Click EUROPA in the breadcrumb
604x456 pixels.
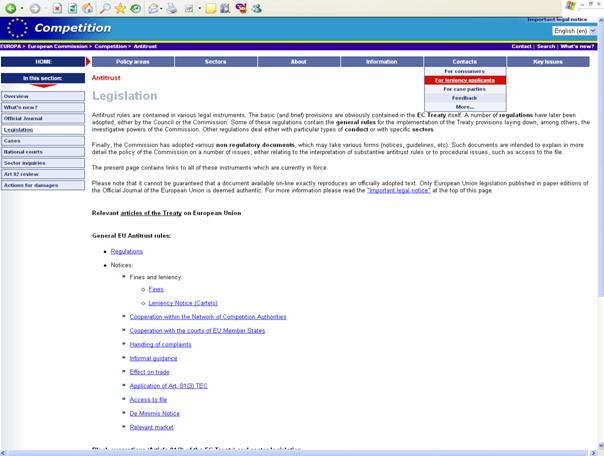(x=10, y=46)
